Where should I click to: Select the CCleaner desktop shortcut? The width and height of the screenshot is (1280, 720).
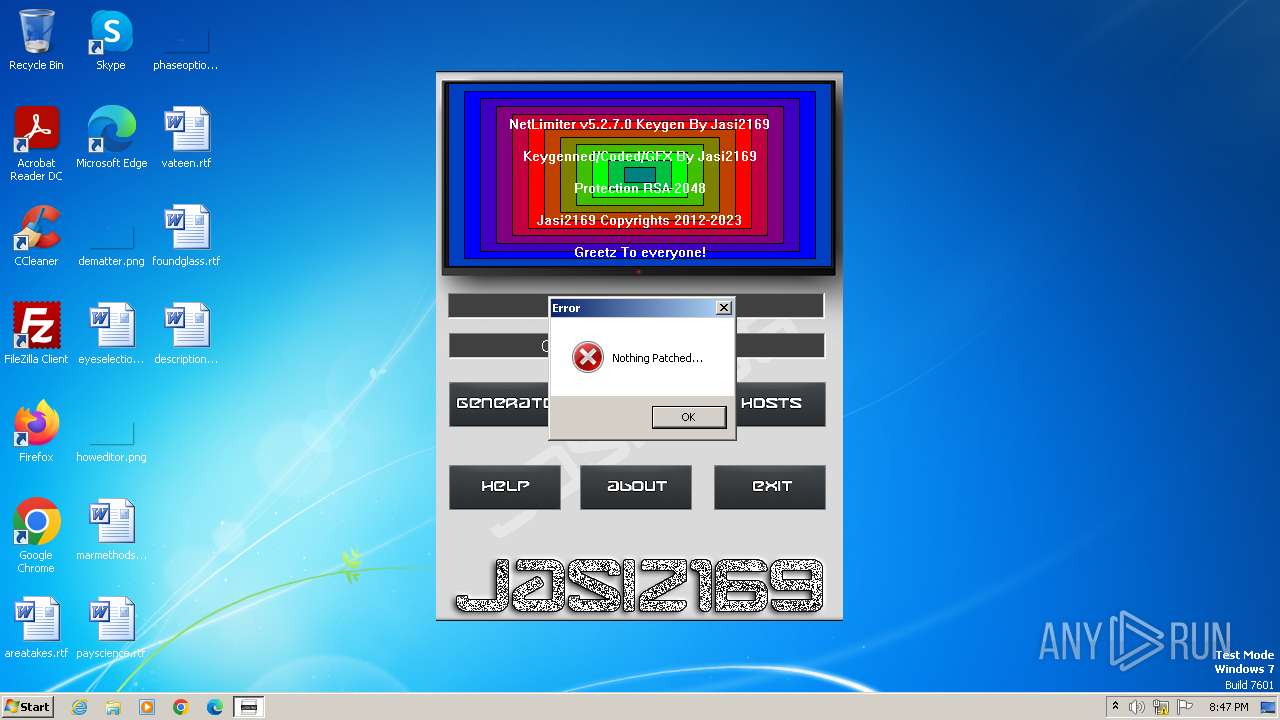tap(36, 236)
